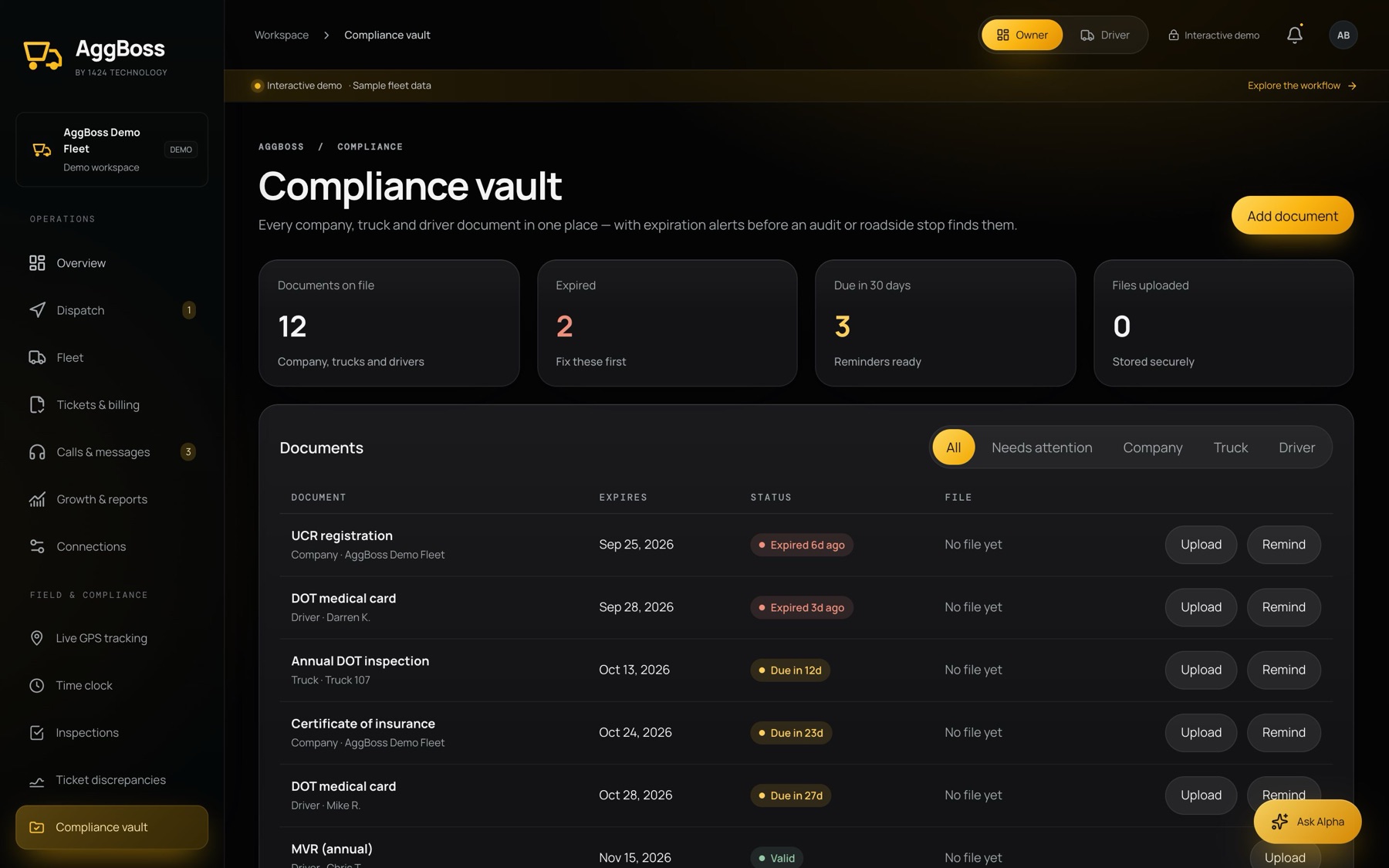Filter documents by Company

click(x=1152, y=448)
